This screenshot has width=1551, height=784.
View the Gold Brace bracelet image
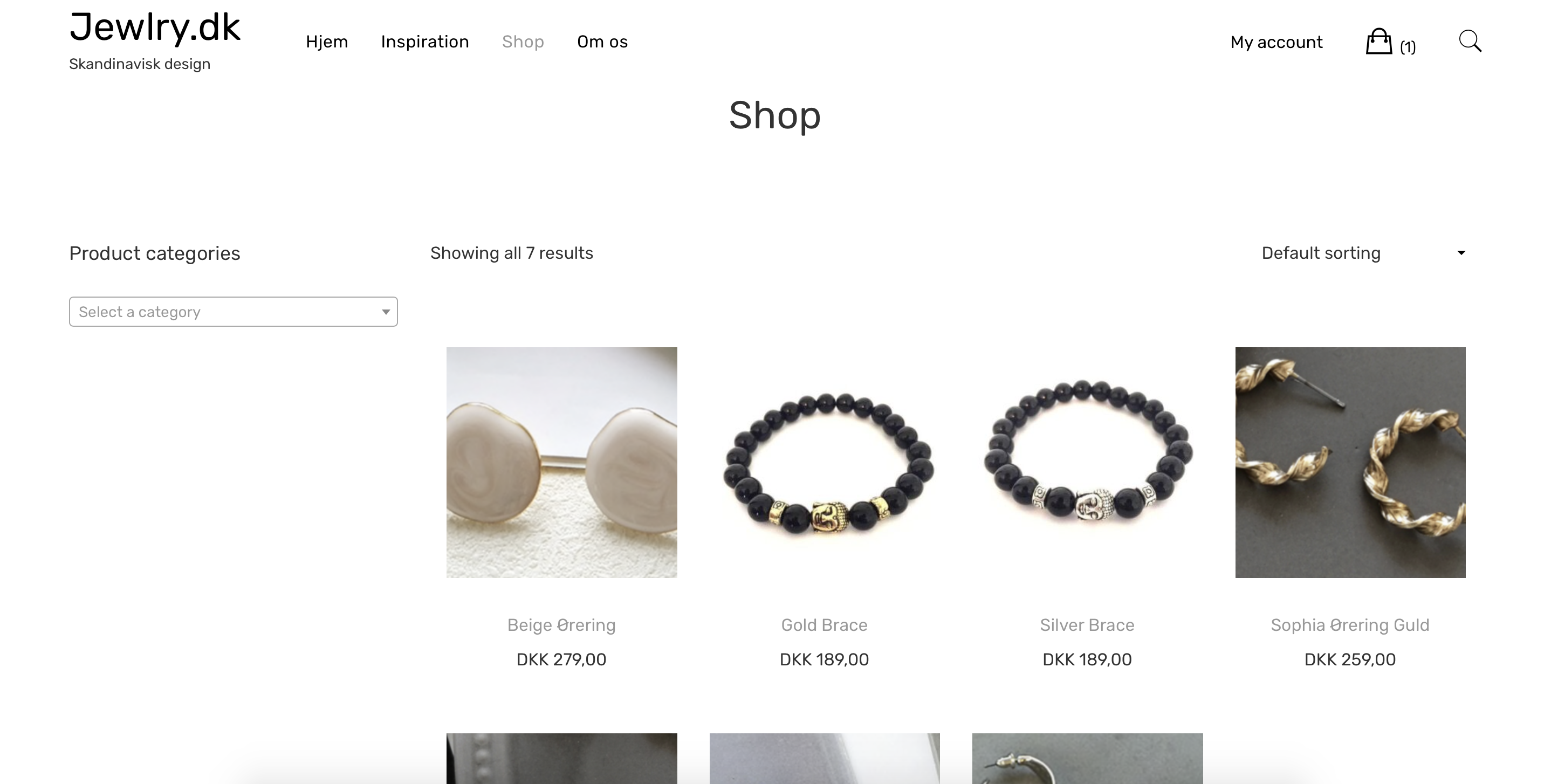(x=824, y=462)
